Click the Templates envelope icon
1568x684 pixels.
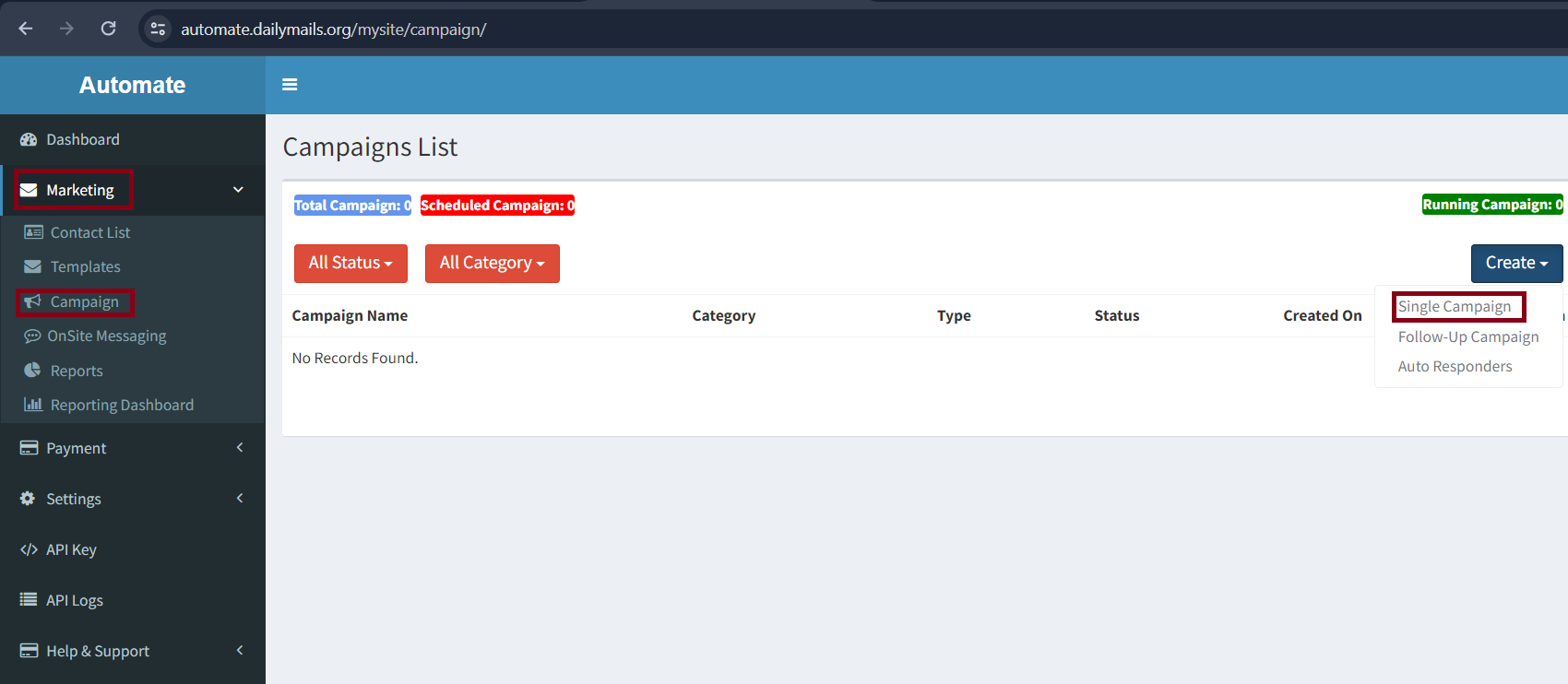coord(33,266)
